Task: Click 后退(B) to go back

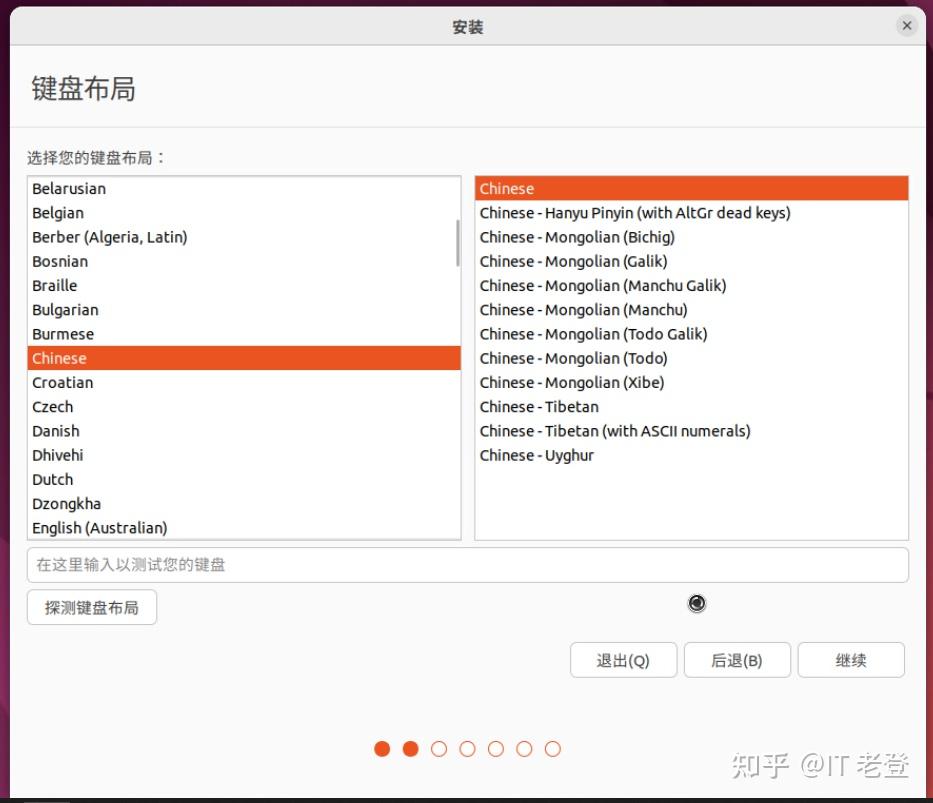Action: click(737, 660)
